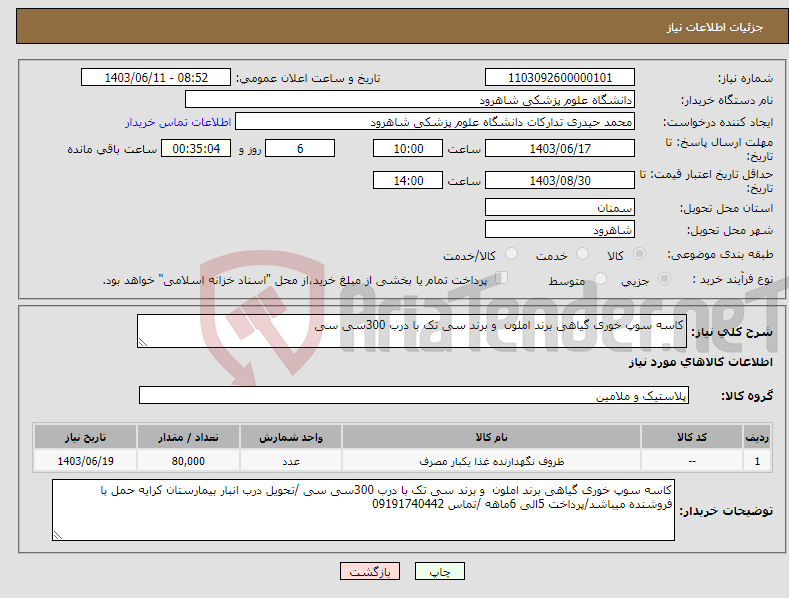Click the requester field محمد حیدری تدارکات
Image resolution: width=789 pixels, height=598 pixels.
[435, 122]
